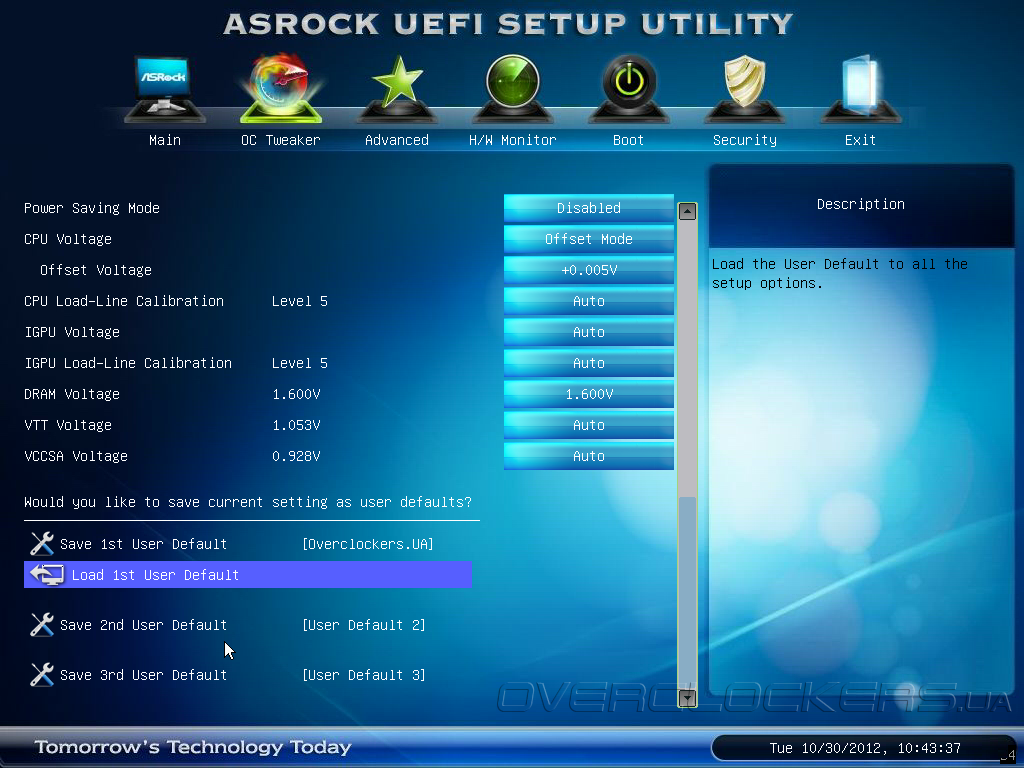This screenshot has height=768, width=1024.
Task: Click the Description panel header
Action: coord(861,204)
